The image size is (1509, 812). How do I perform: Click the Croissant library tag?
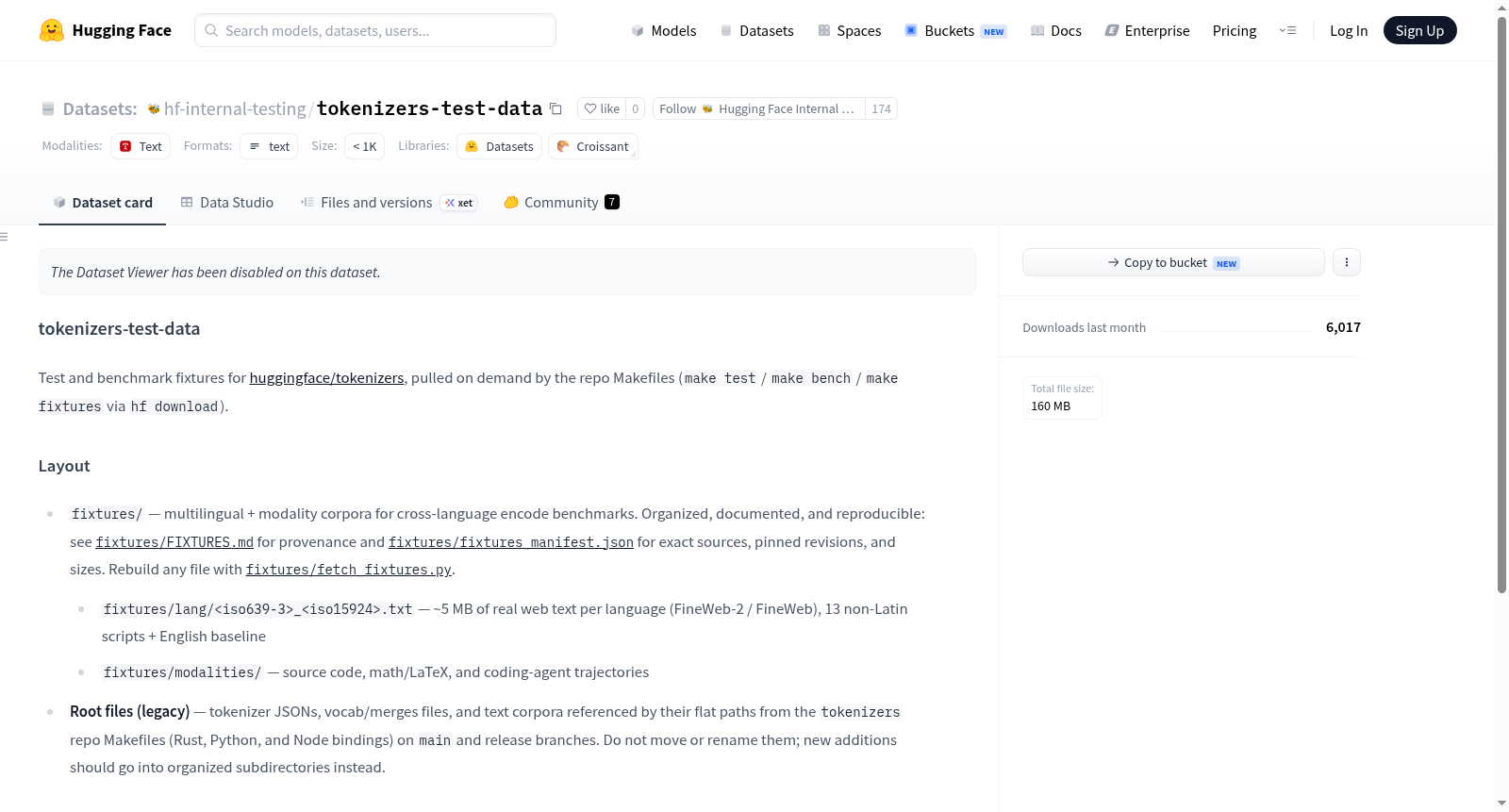[x=593, y=146]
